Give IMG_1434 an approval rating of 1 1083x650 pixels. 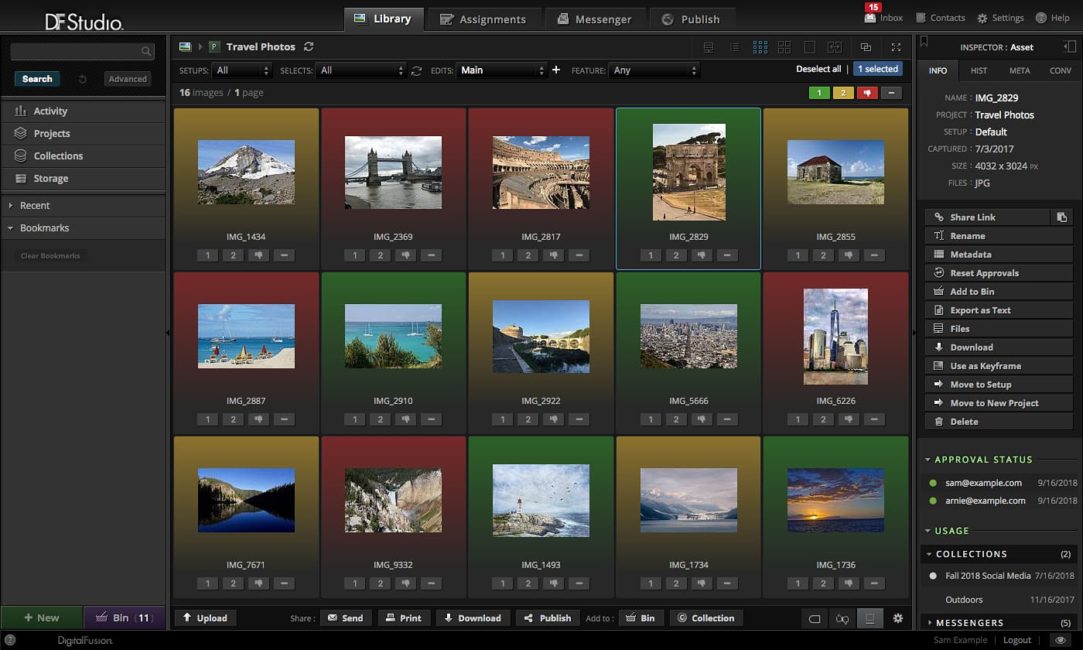click(x=208, y=255)
